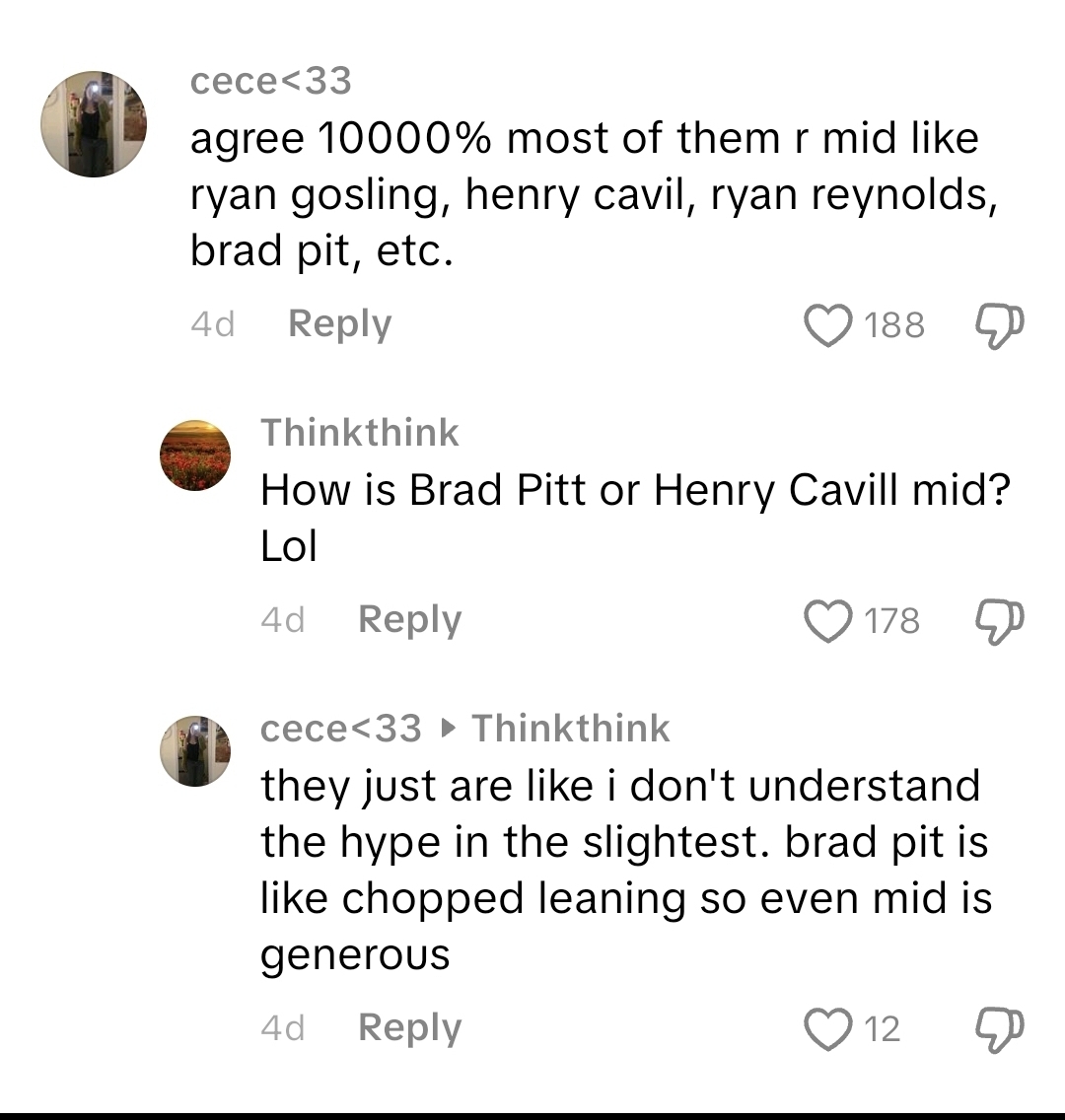1065x1120 pixels.
Task: Reply to Thinkthink's comment
Action: point(409,620)
